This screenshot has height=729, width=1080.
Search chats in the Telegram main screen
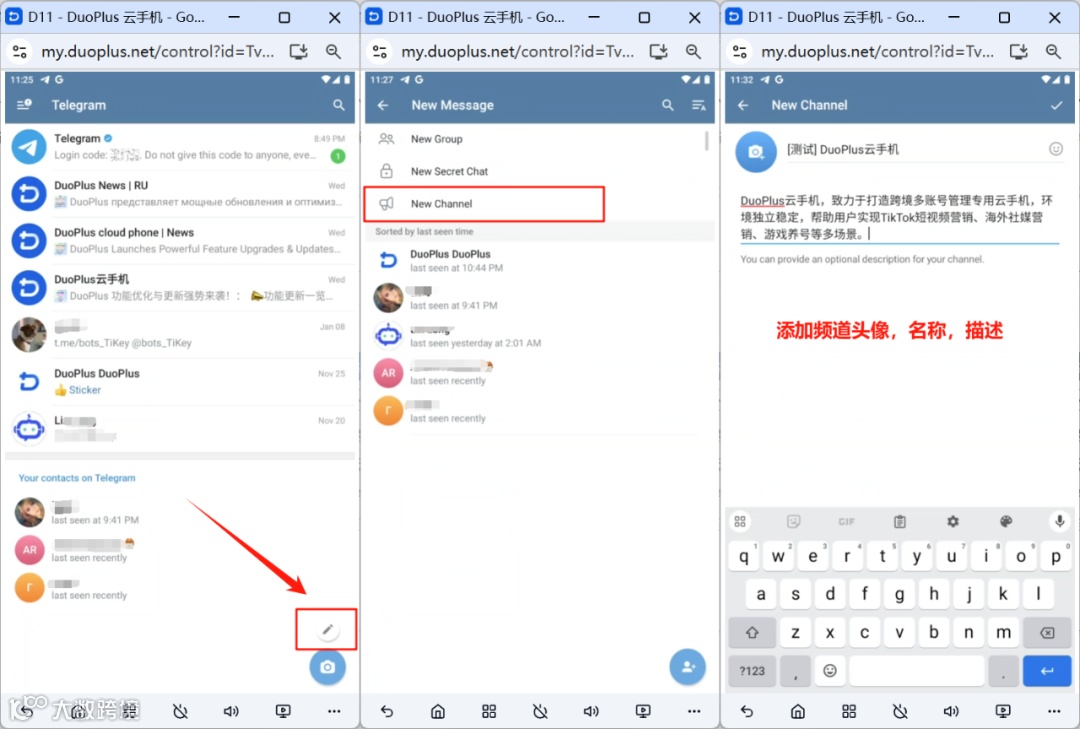pos(338,105)
